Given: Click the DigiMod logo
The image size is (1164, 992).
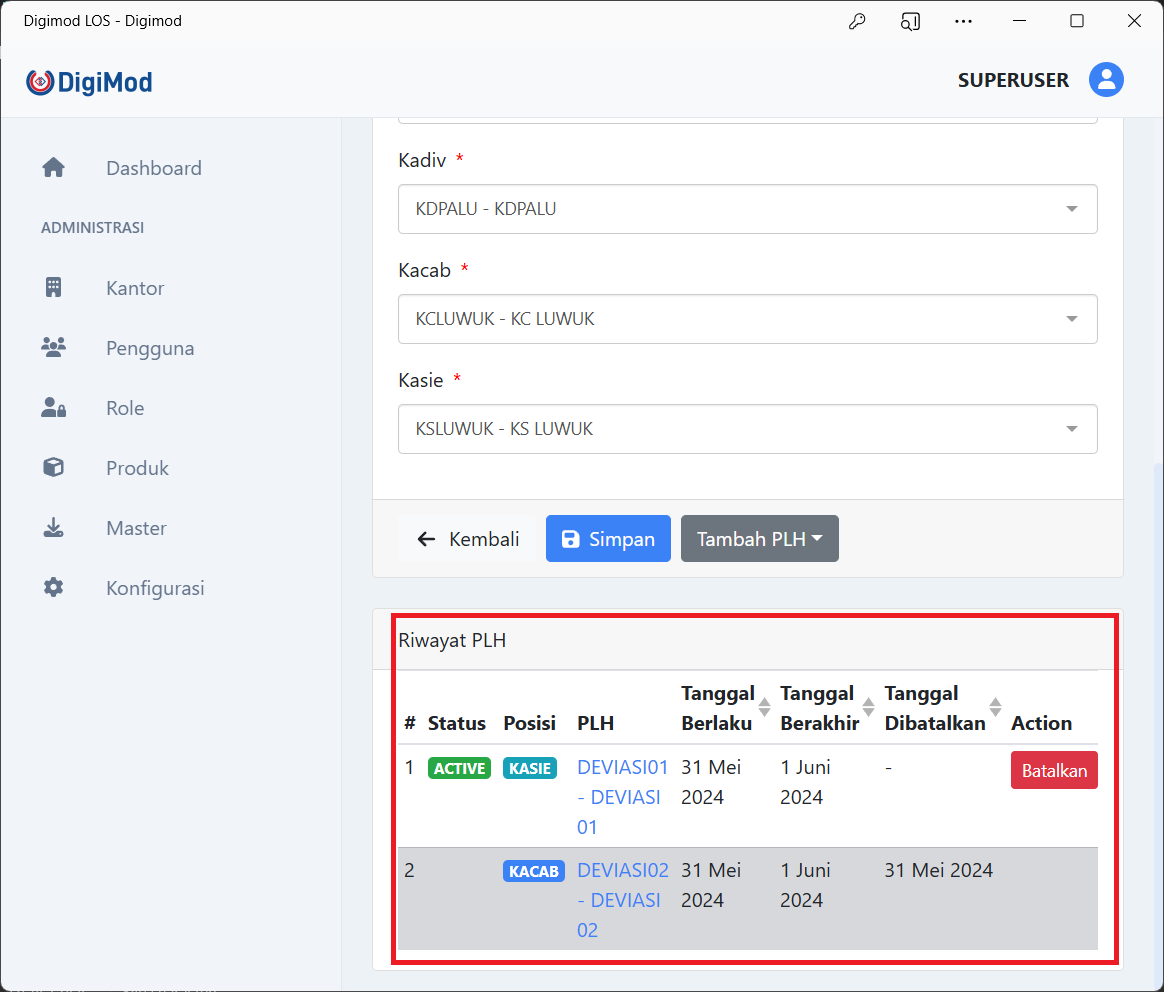Looking at the screenshot, I should click(x=89, y=82).
